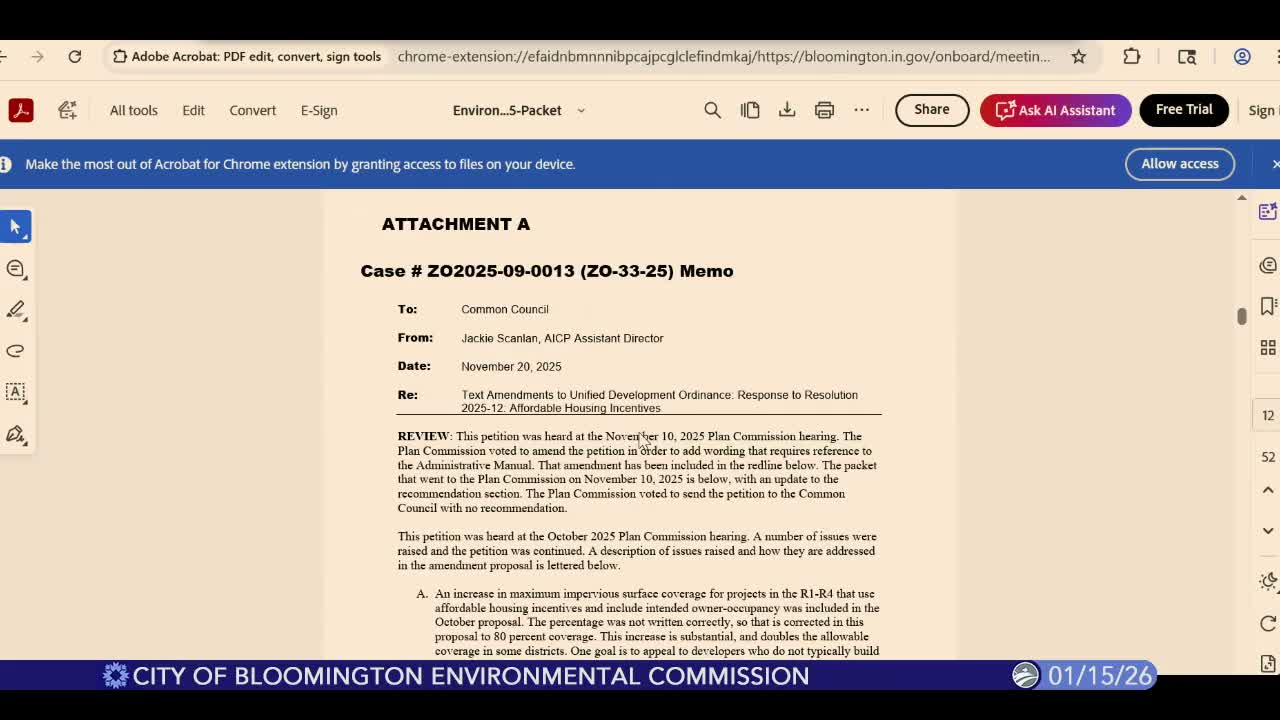Click the Allow access button
The image size is (1280, 720).
(1180, 163)
